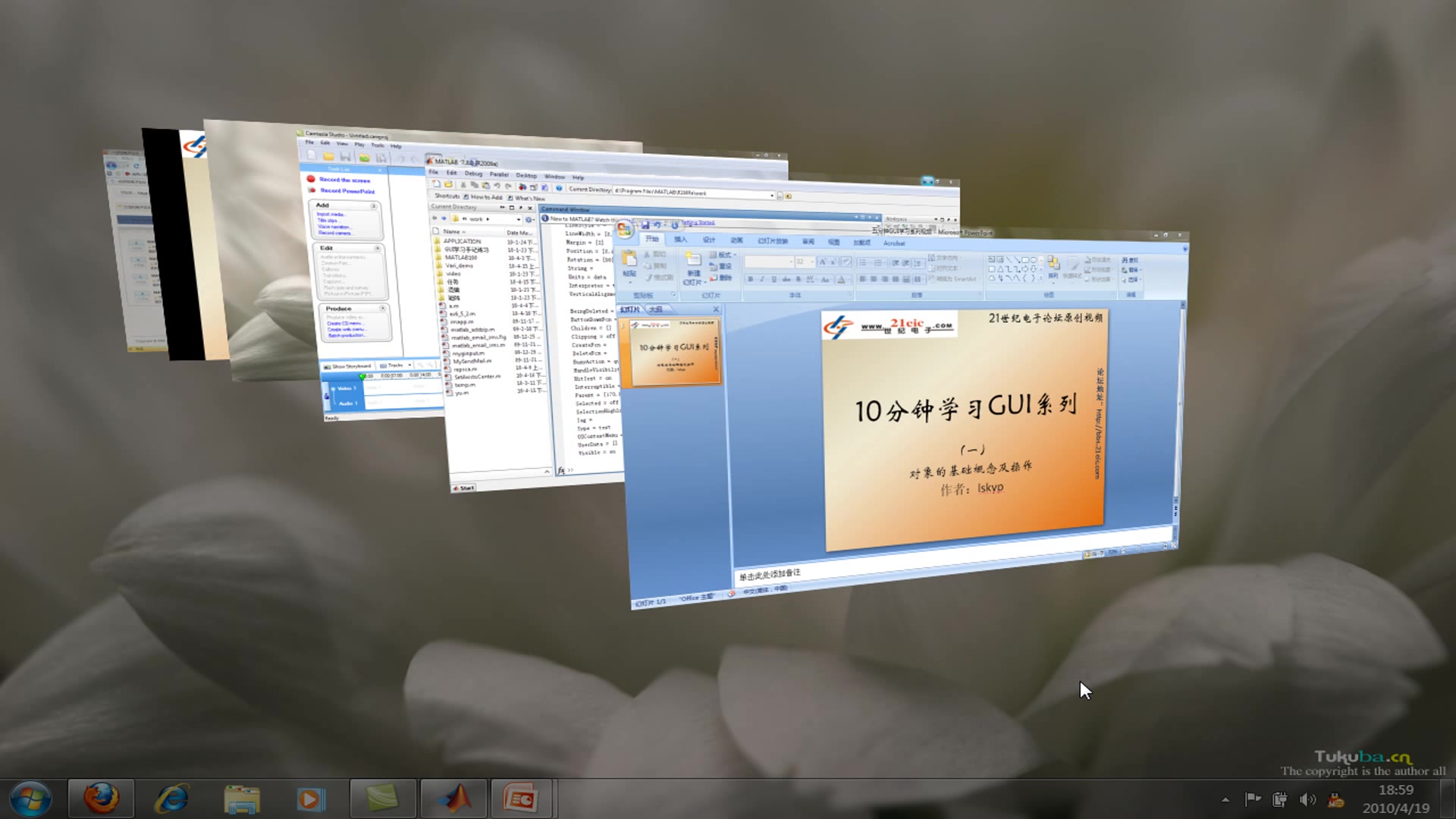The width and height of the screenshot is (1456, 819).
Task: Click the New Slide icon in PowerPoint
Action: [692, 259]
